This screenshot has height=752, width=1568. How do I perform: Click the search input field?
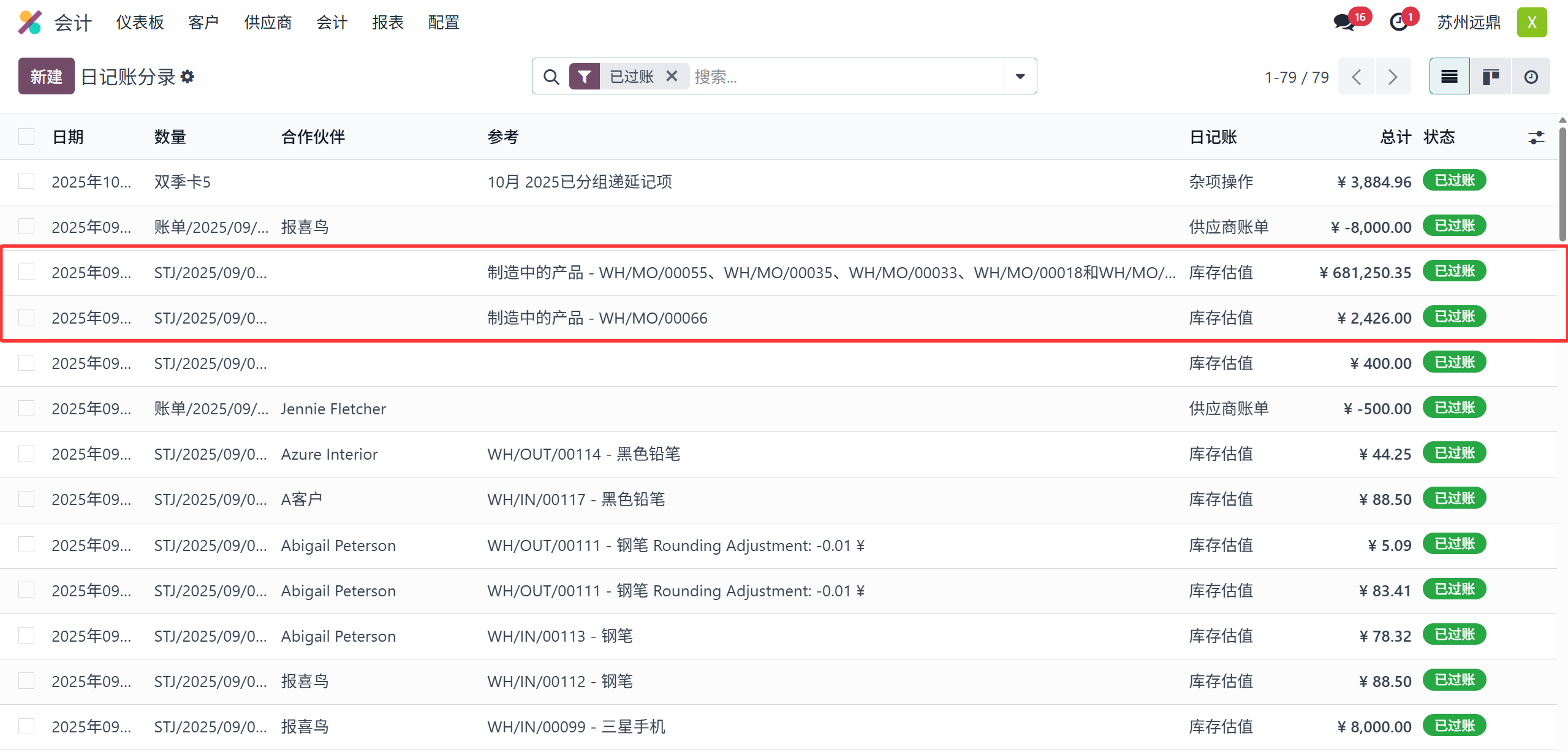coord(846,77)
